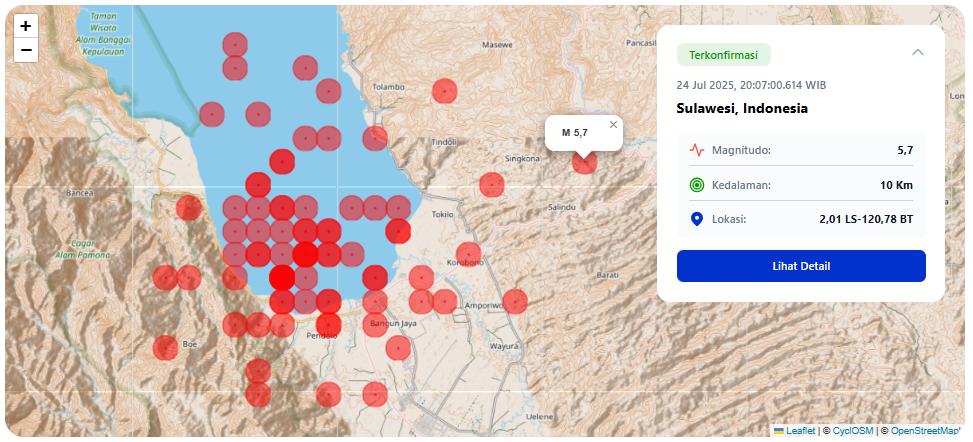973x442 pixels.
Task: Zoom out on the map
Action: (26, 50)
